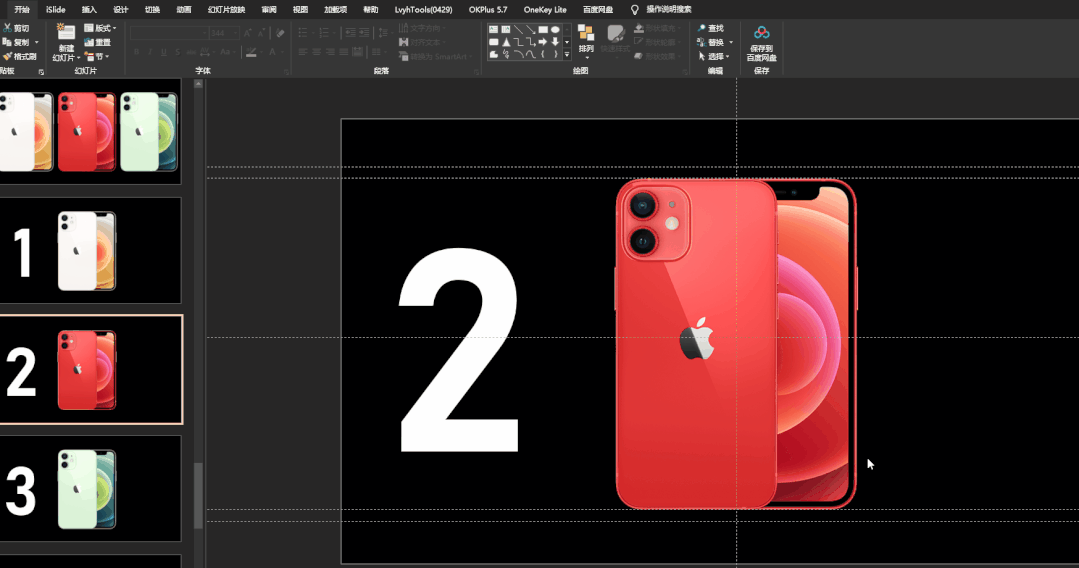
Task: Expand the shapes gallery More arrow
Action: coord(567,54)
